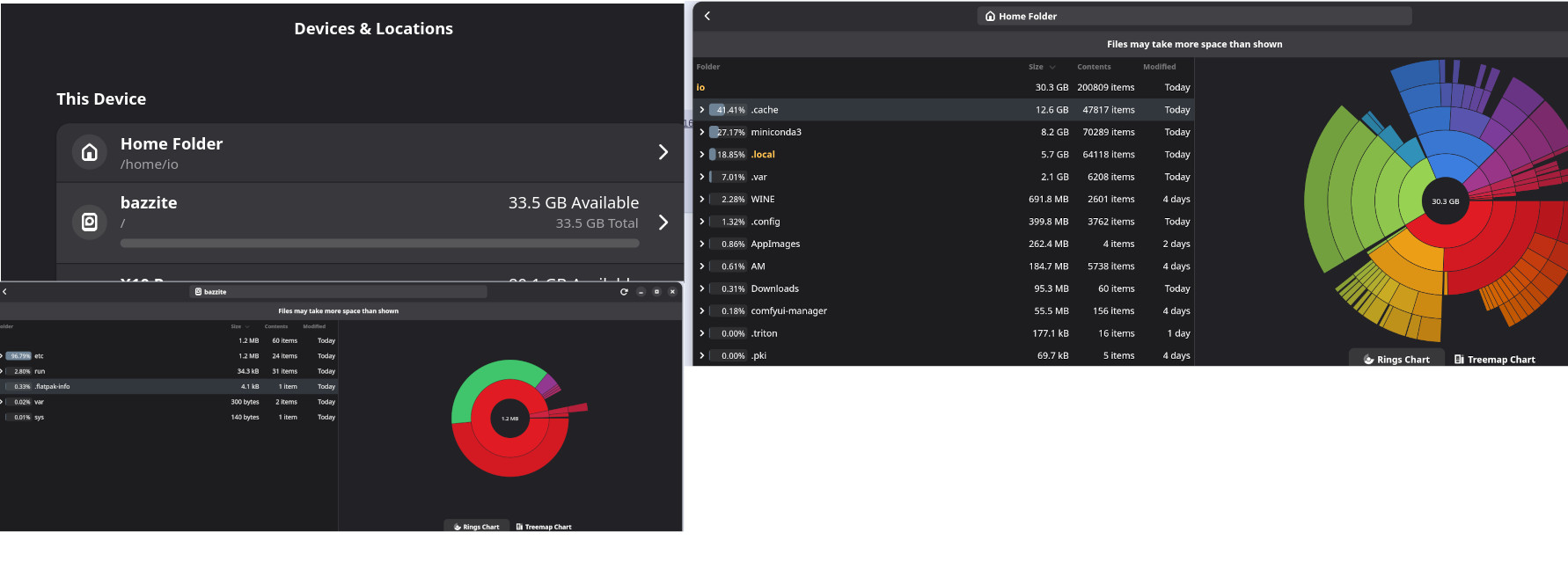Click the 41.41% usage bar of .cache

tap(728, 110)
